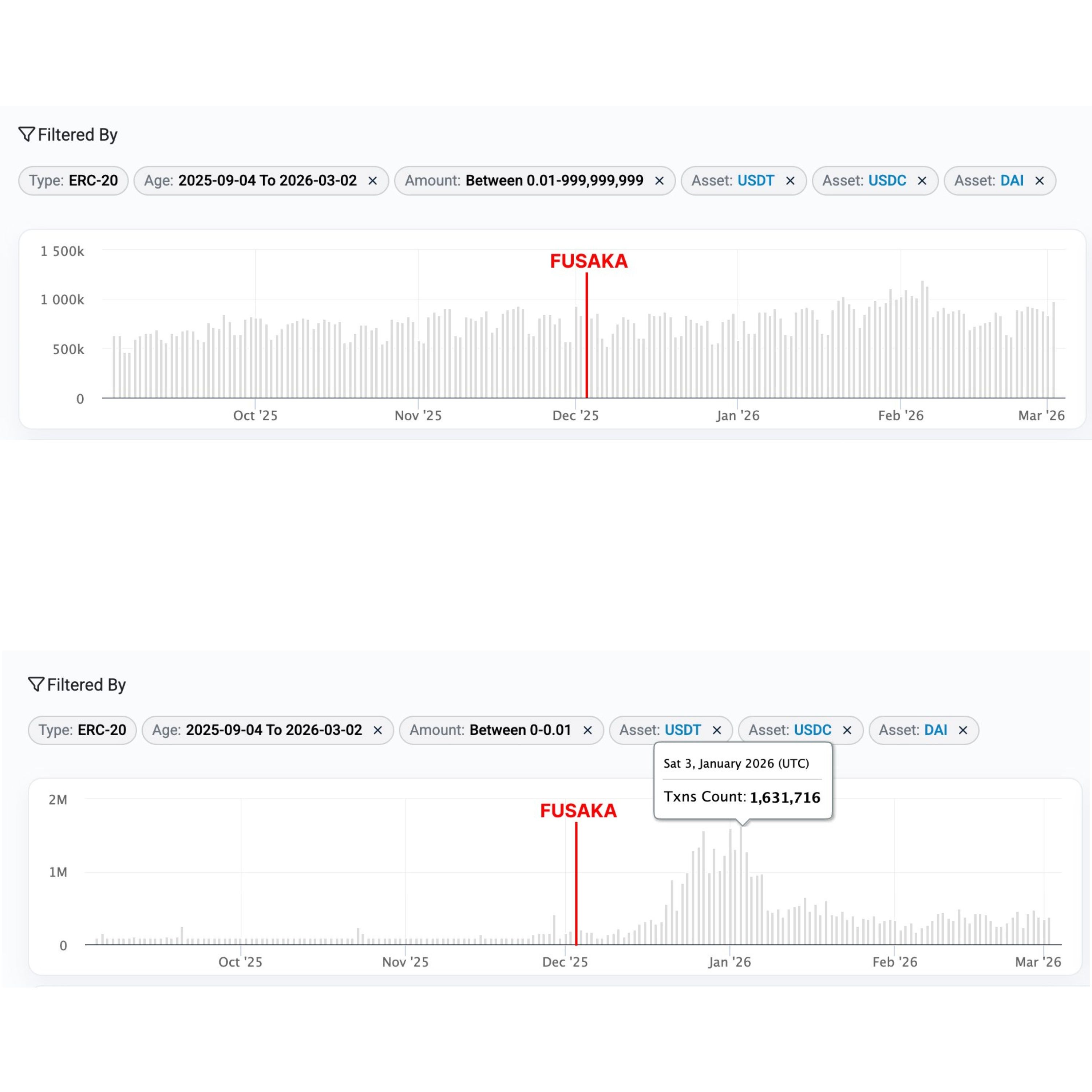The image size is (1092, 1092).
Task: Remove the bottom panel USDT asset filter
Action: [717, 730]
